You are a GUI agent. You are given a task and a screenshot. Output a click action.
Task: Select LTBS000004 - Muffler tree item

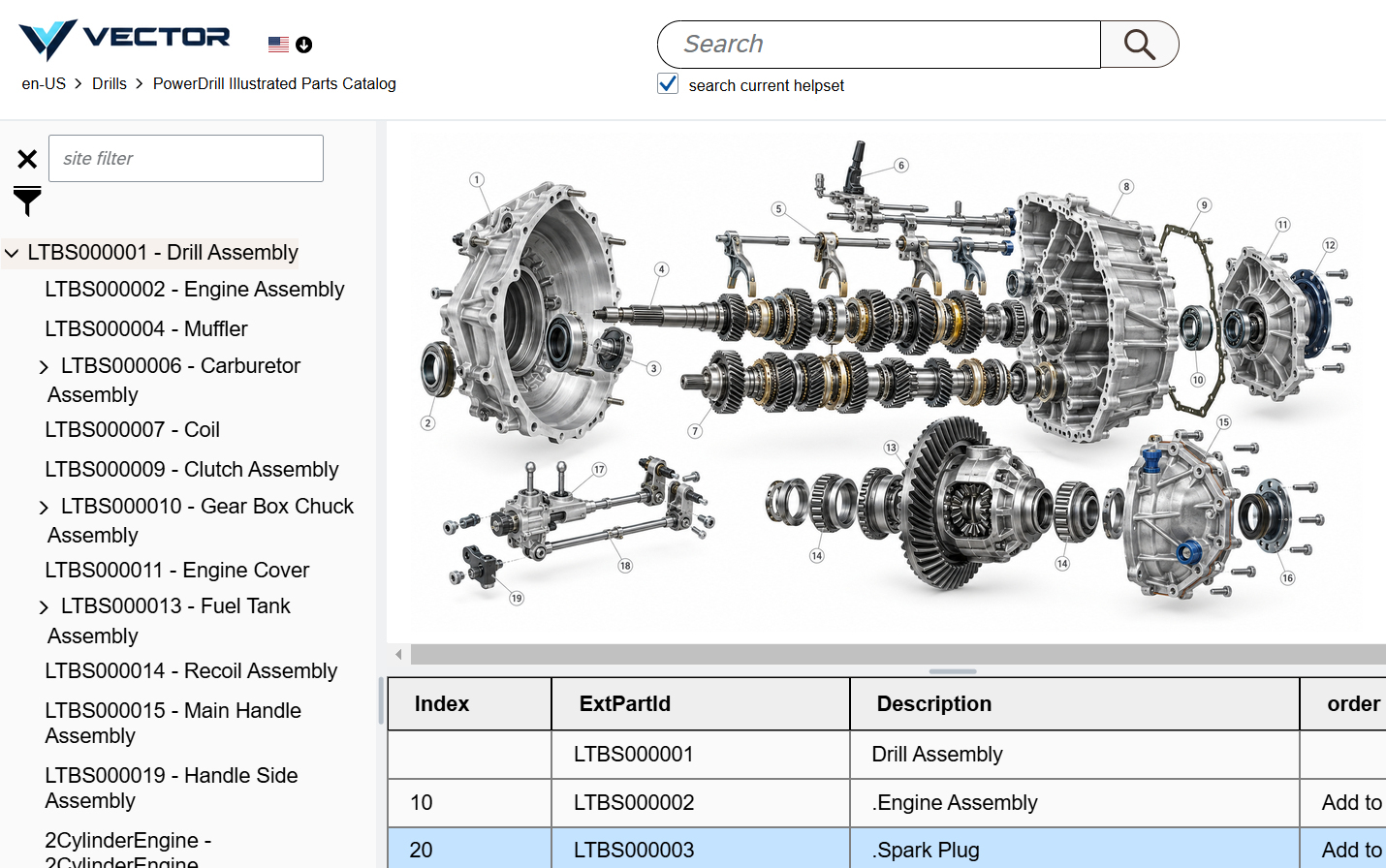coord(146,328)
